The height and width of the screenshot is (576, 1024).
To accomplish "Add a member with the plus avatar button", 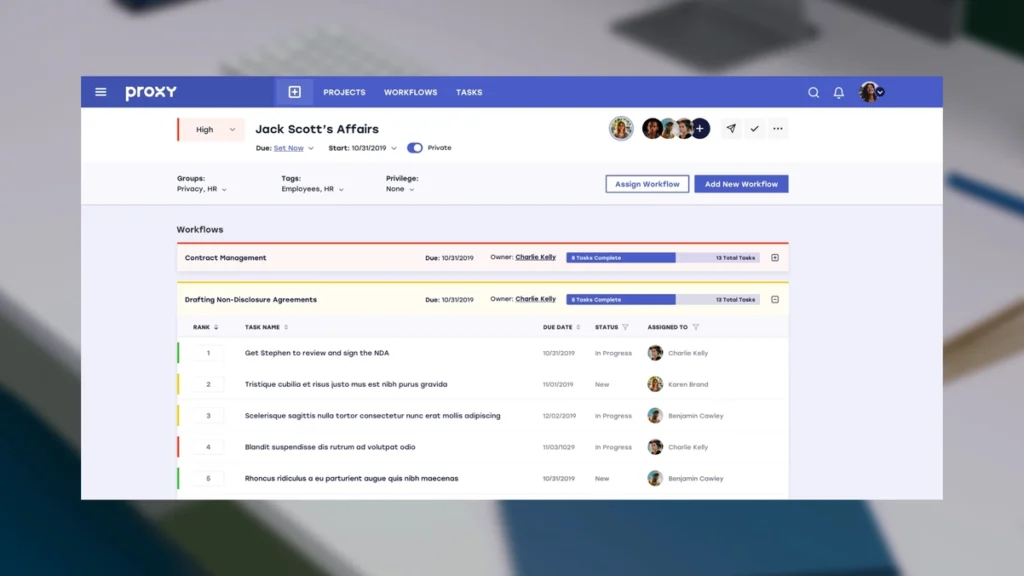I will point(700,128).
